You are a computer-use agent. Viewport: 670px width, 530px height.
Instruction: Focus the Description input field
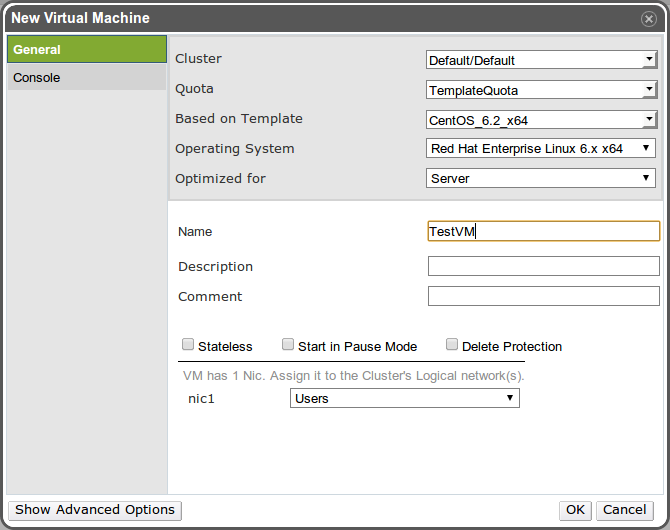point(543,266)
